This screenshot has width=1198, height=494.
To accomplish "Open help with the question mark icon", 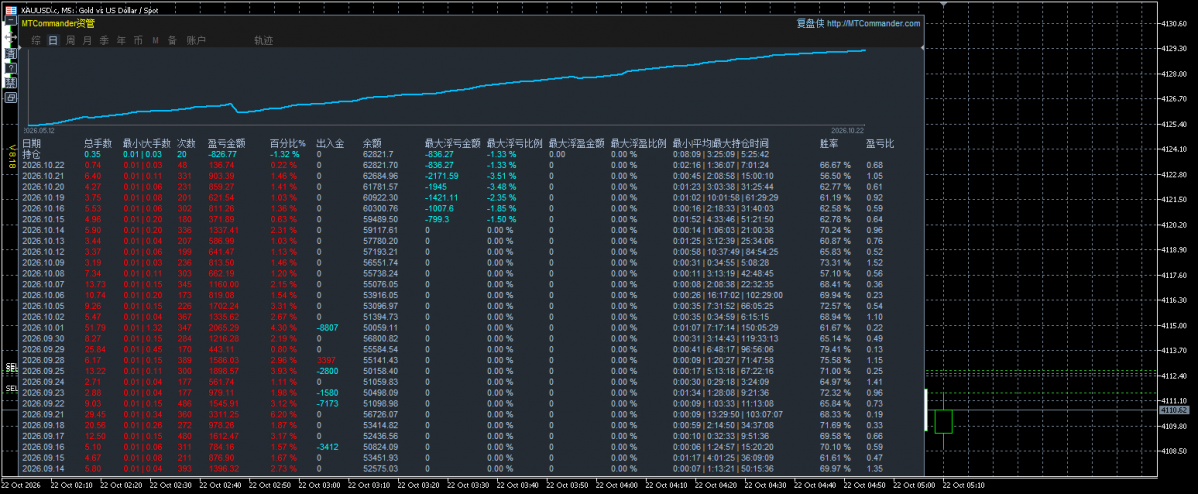I will point(11,68).
